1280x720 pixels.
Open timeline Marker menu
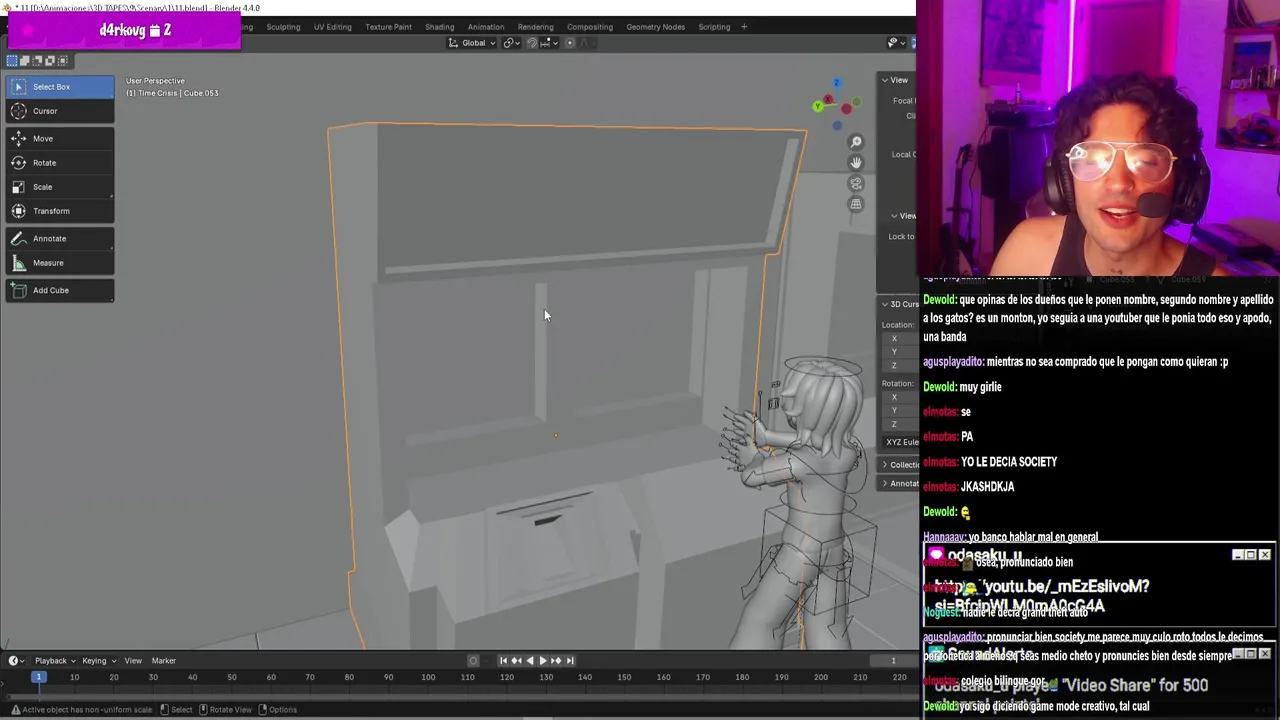tap(163, 660)
